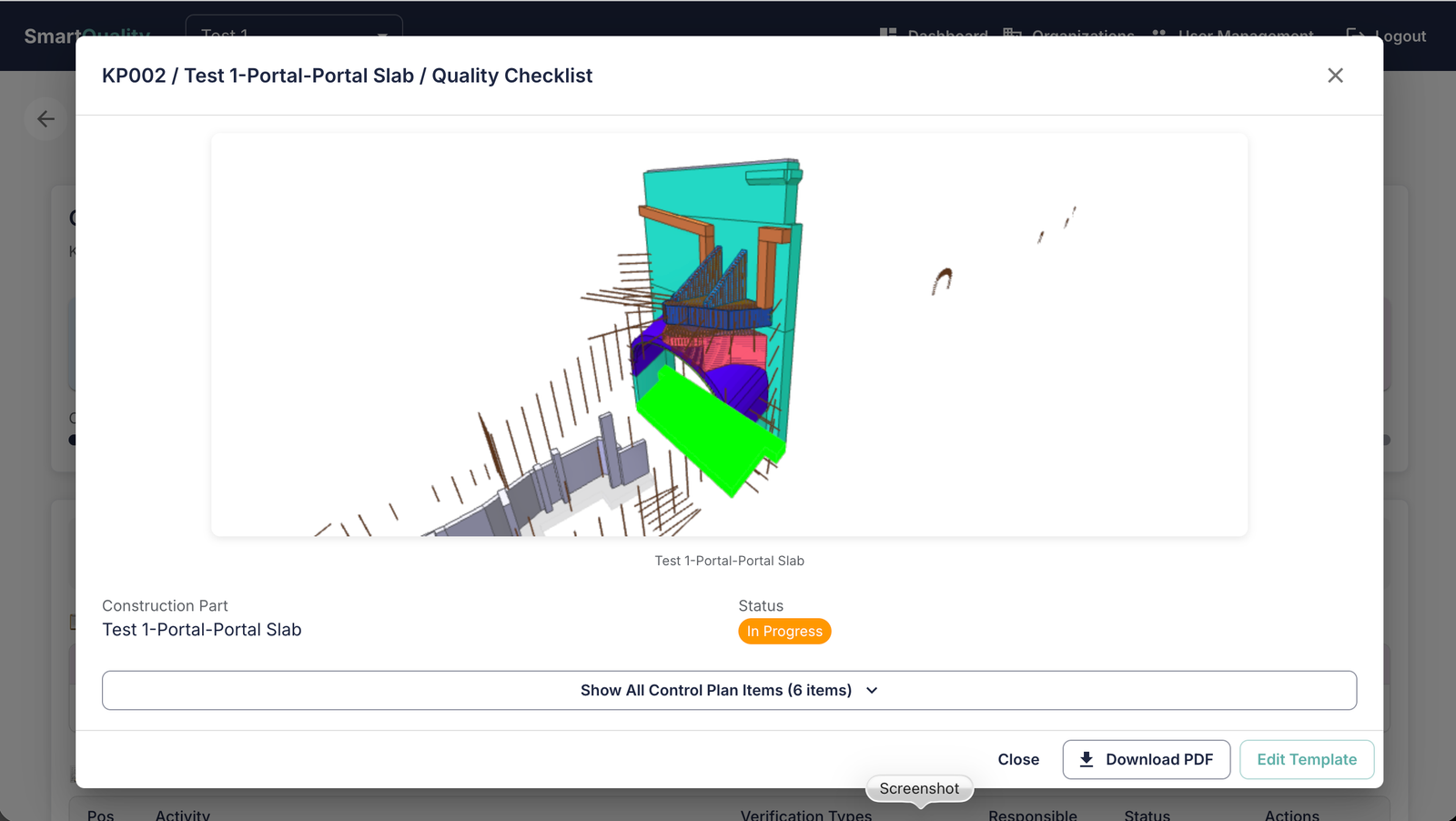The width and height of the screenshot is (1456, 821).
Task: Click the Logout icon in top bar
Action: (1356, 35)
